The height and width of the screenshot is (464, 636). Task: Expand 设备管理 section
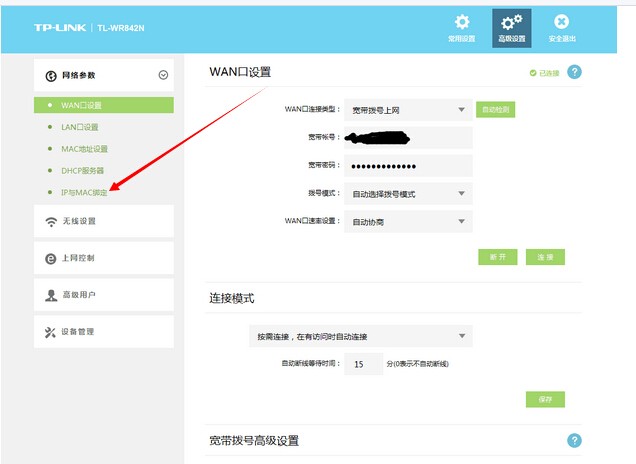(x=104, y=332)
